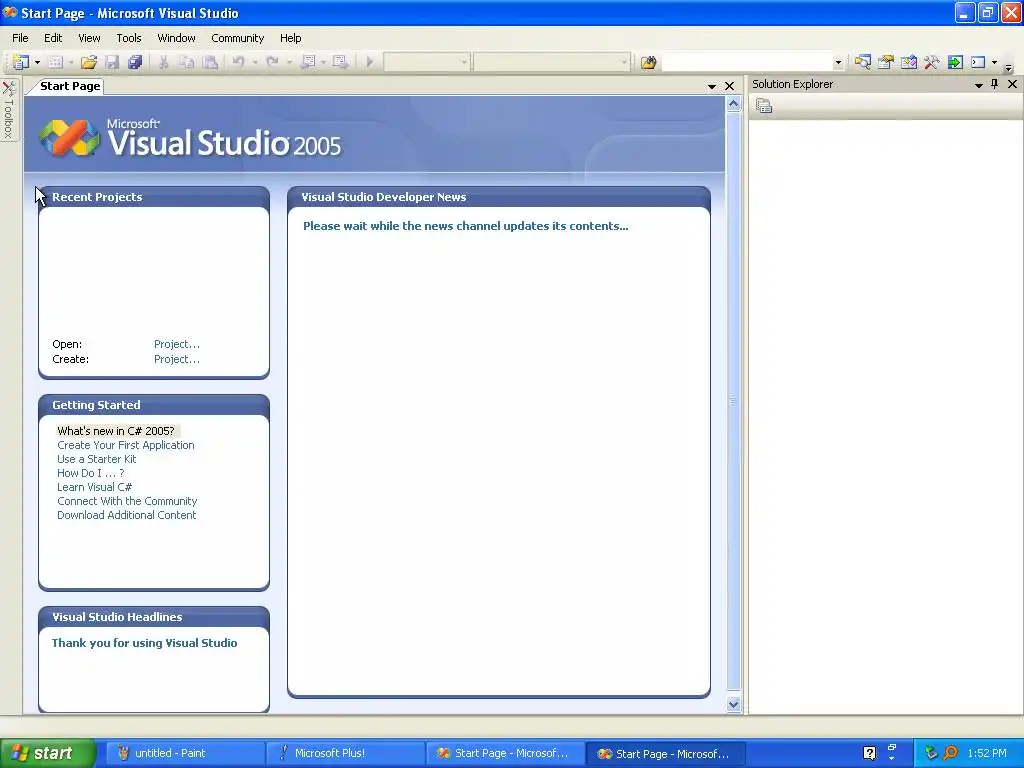The height and width of the screenshot is (768, 1024).
Task: Open the Community menu
Action: [x=237, y=38]
